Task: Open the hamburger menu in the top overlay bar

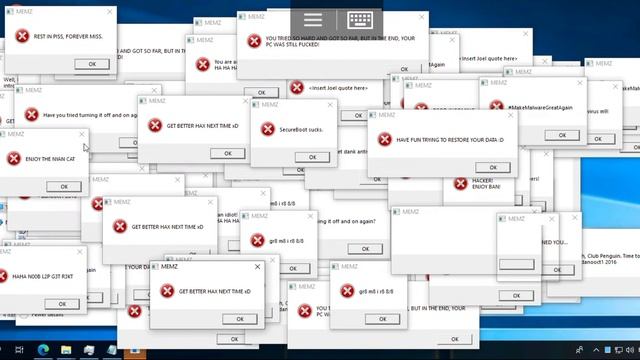Action: pyautogui.click(x=313, y=20)
